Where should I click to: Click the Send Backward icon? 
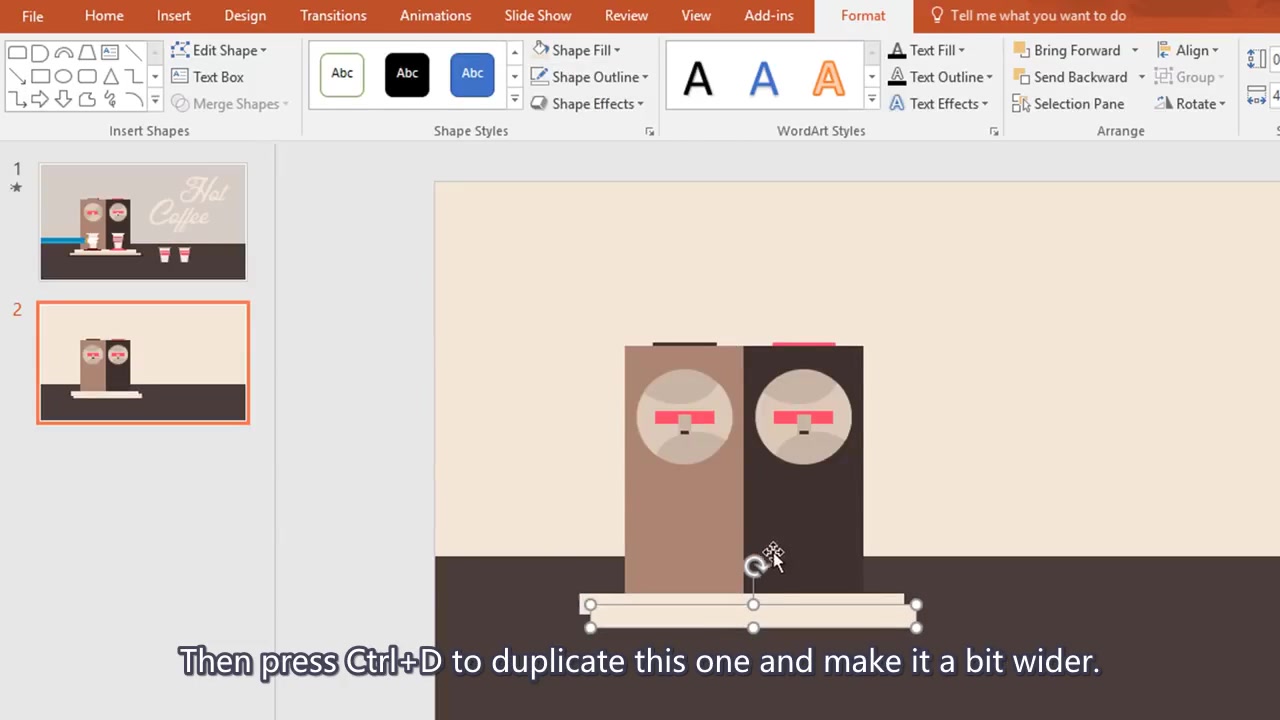(1020, 76)
